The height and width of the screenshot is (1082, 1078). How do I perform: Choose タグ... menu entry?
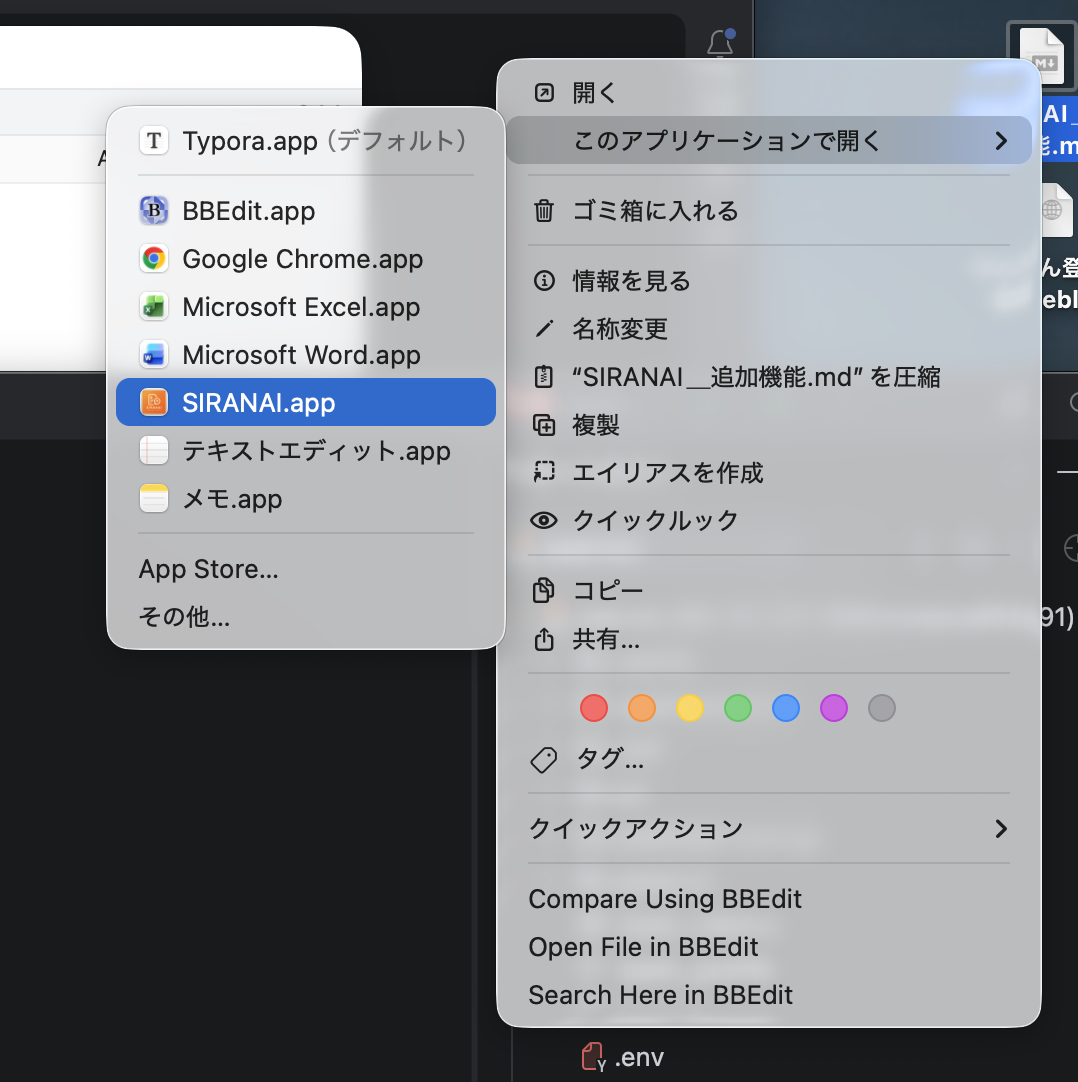point(769,759)
